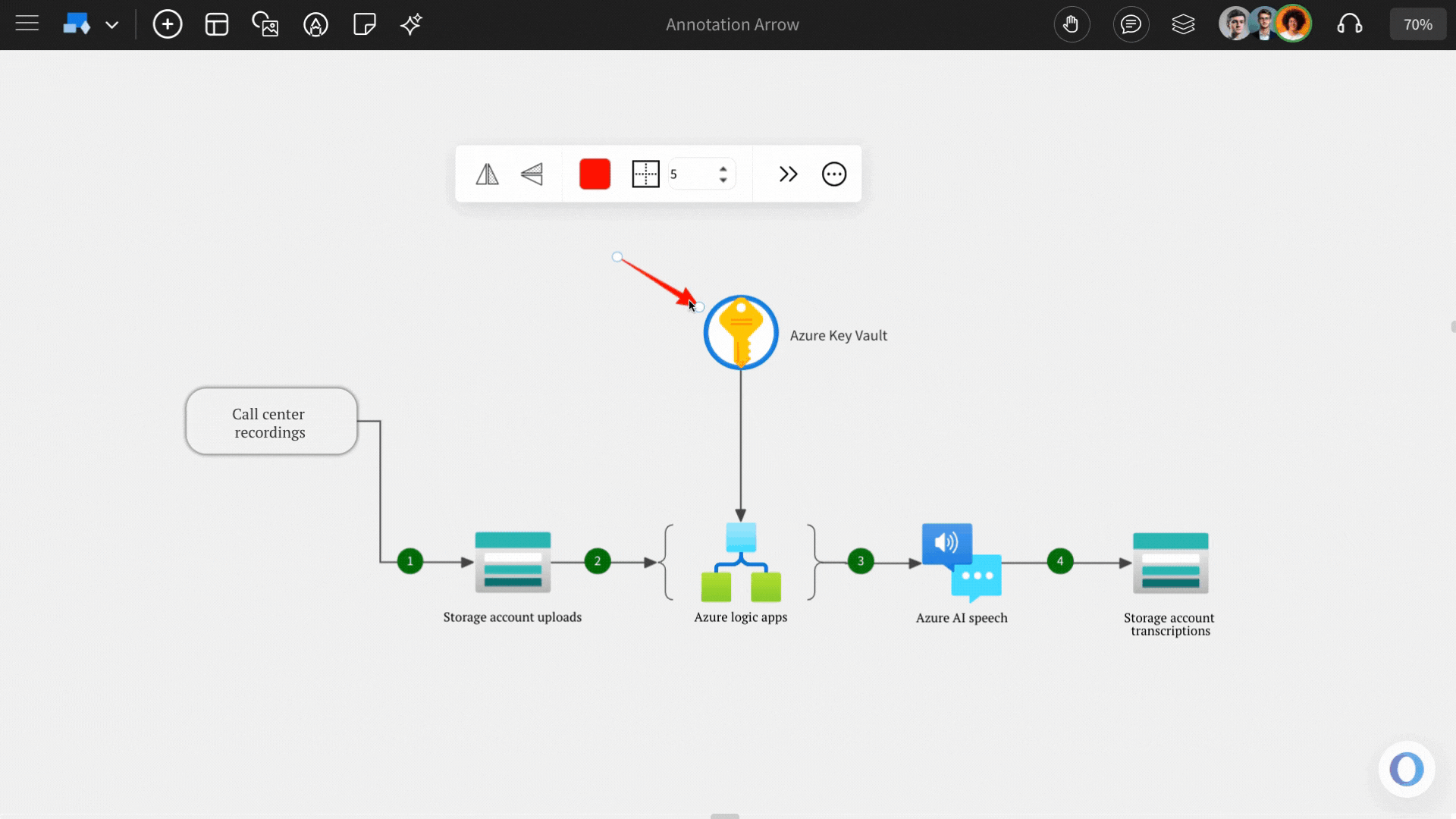Expand the shapes tool dropdown chevron
Viewport: 1456px width, 819px height.
(112, 24)
